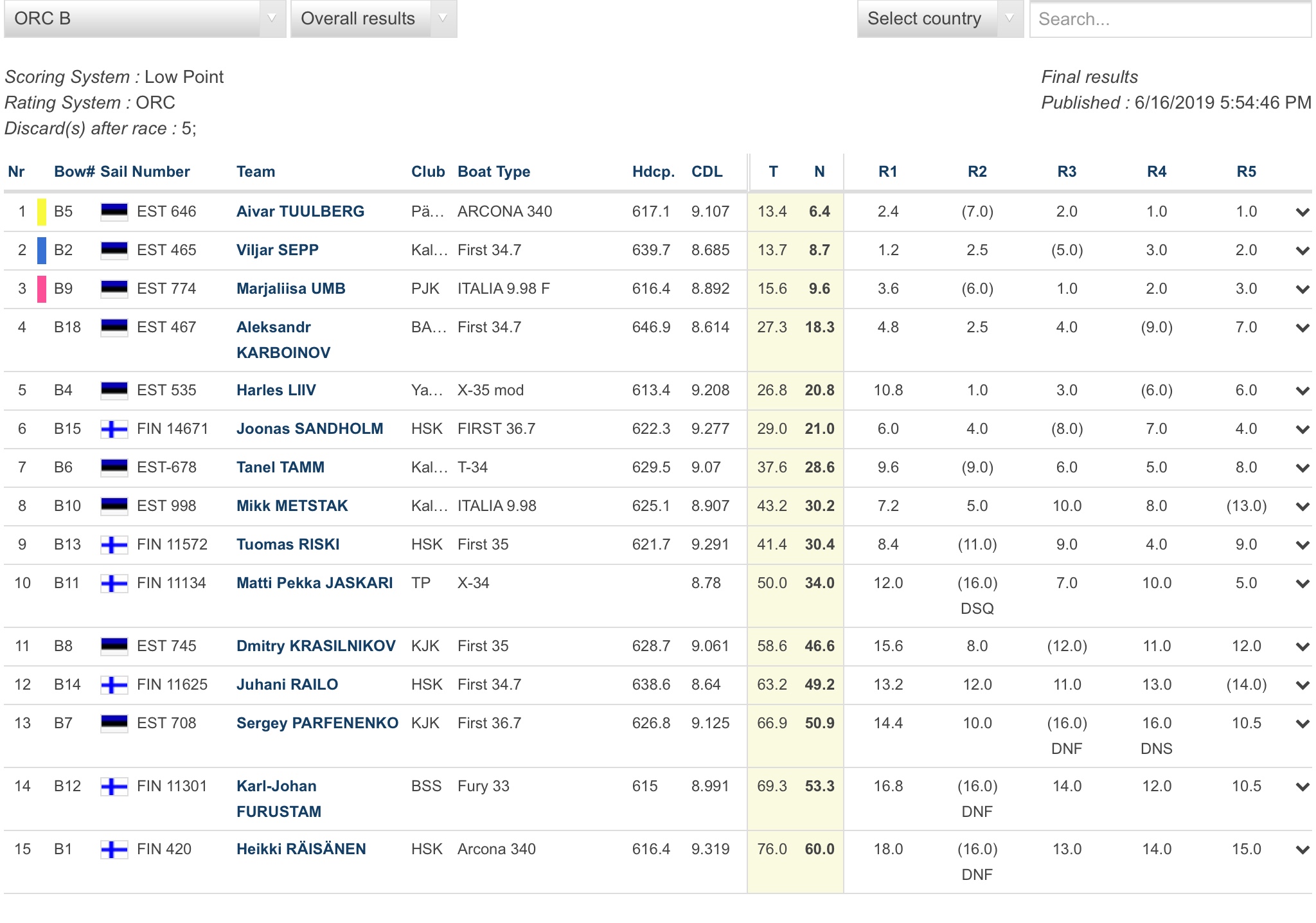
Task: Sort by the Sail Number column header
Action: point(145,172)
